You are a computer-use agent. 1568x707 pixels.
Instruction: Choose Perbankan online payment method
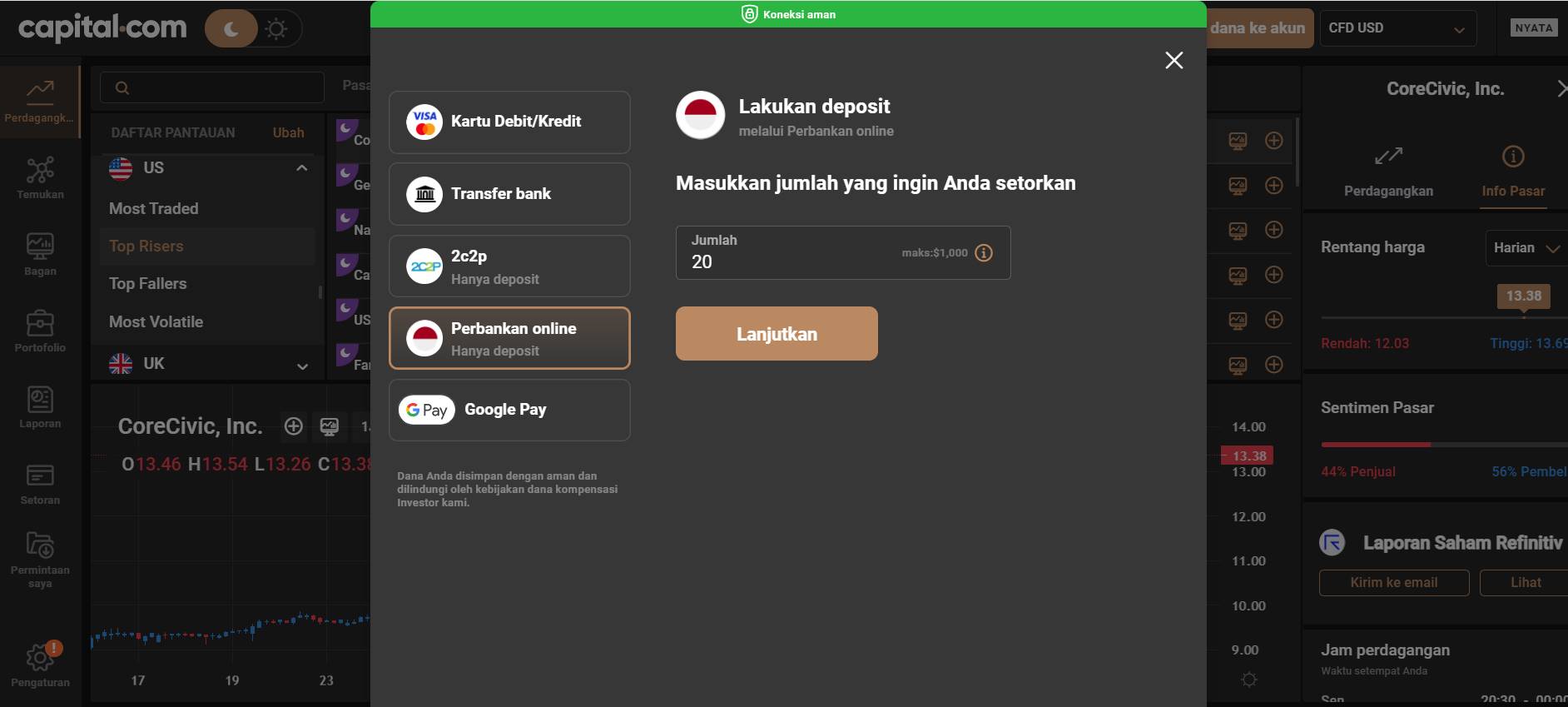point(509,338)
